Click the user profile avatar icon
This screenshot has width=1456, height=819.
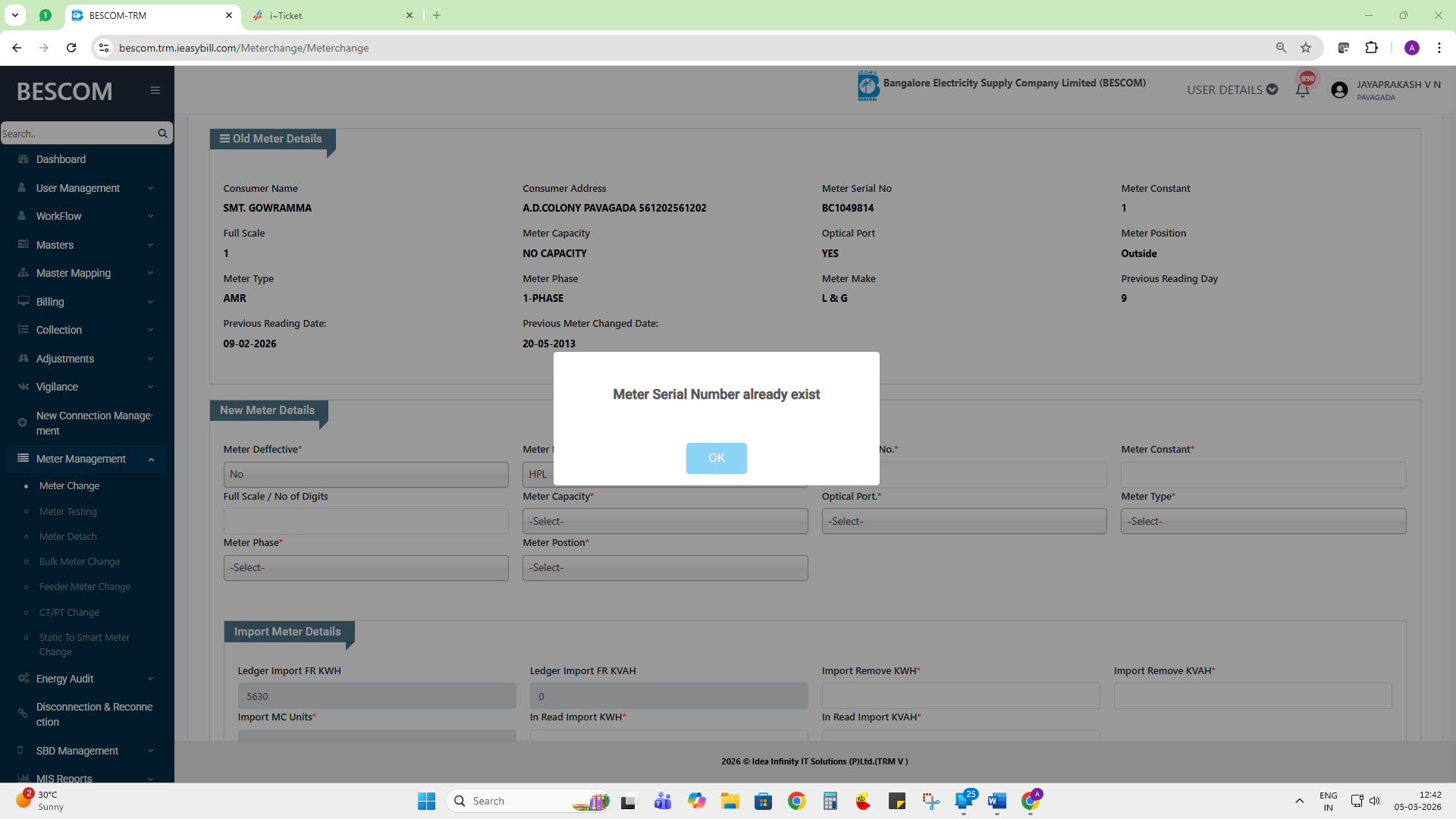coord(1339,90)
